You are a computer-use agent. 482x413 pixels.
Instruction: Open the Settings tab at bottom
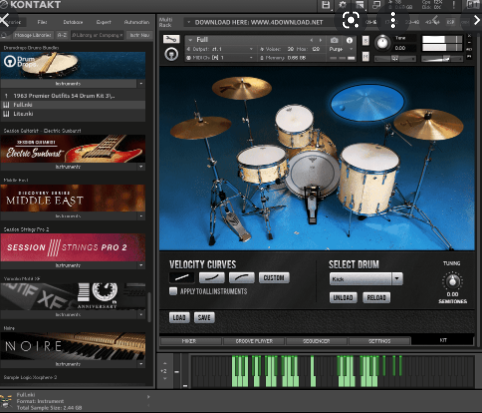[x=379, y=341]
